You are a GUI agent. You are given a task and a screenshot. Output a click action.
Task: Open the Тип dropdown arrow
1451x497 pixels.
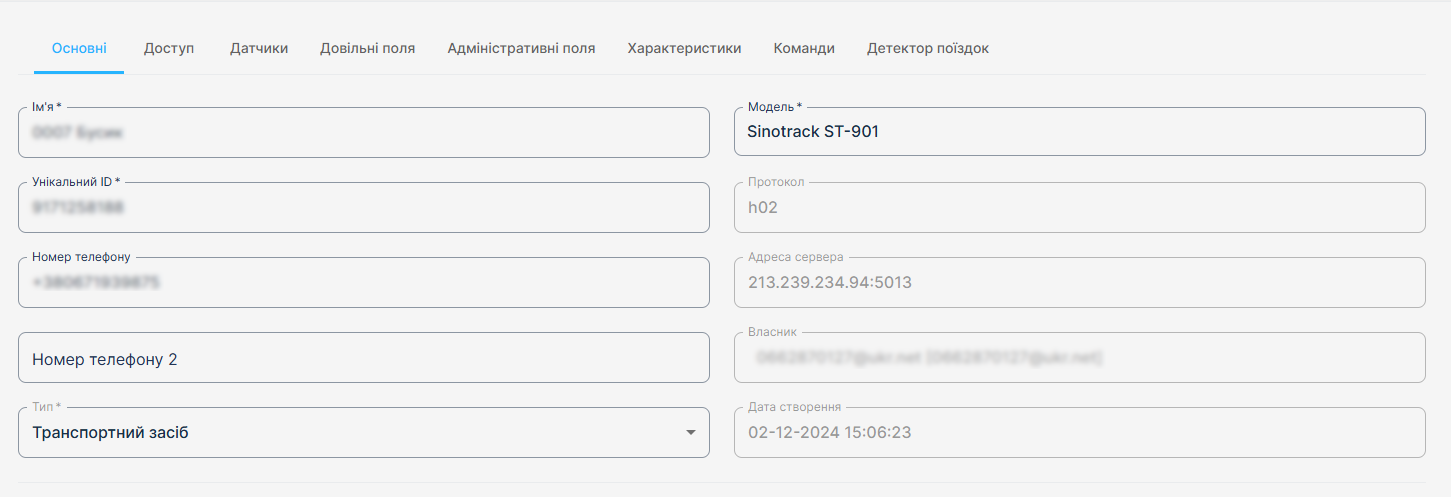(690, 433)
